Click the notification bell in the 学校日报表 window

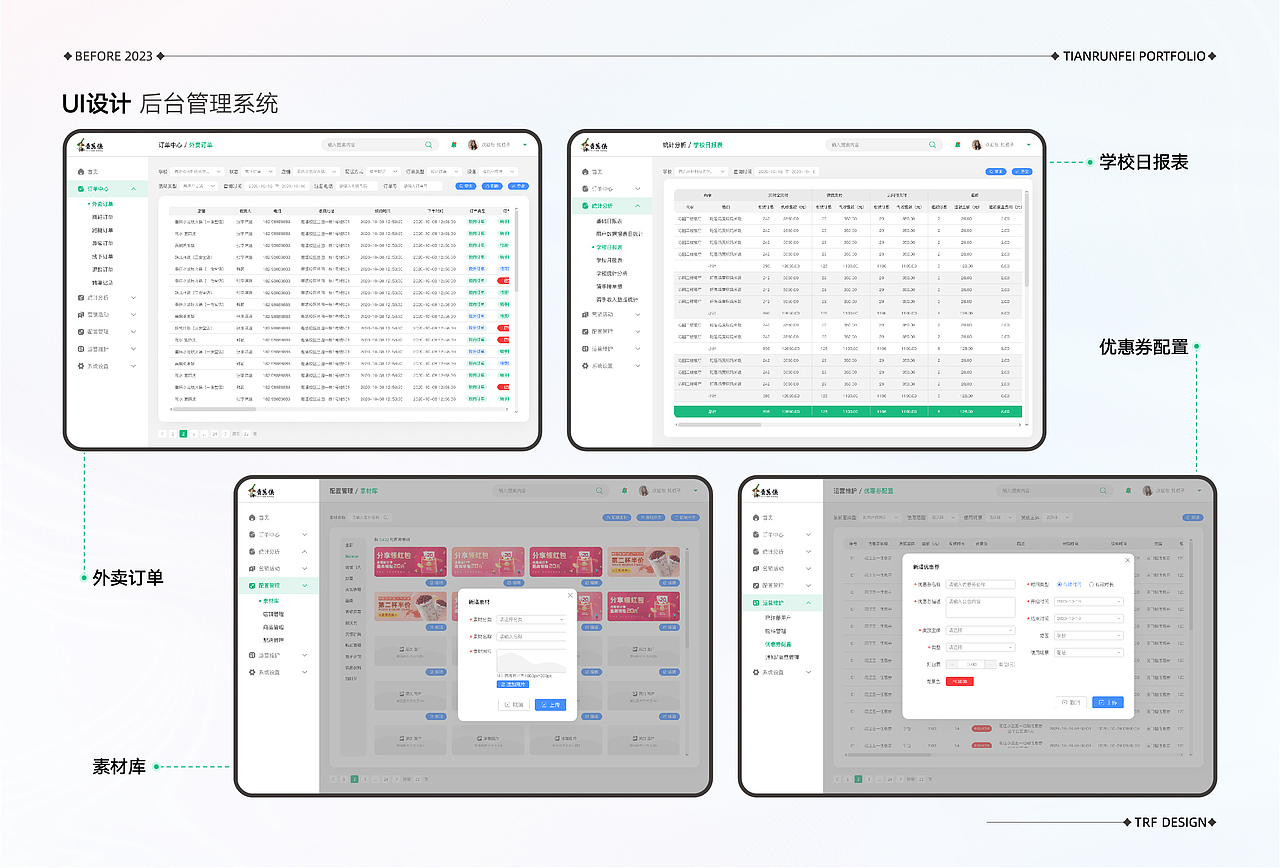tap(958, 145)
